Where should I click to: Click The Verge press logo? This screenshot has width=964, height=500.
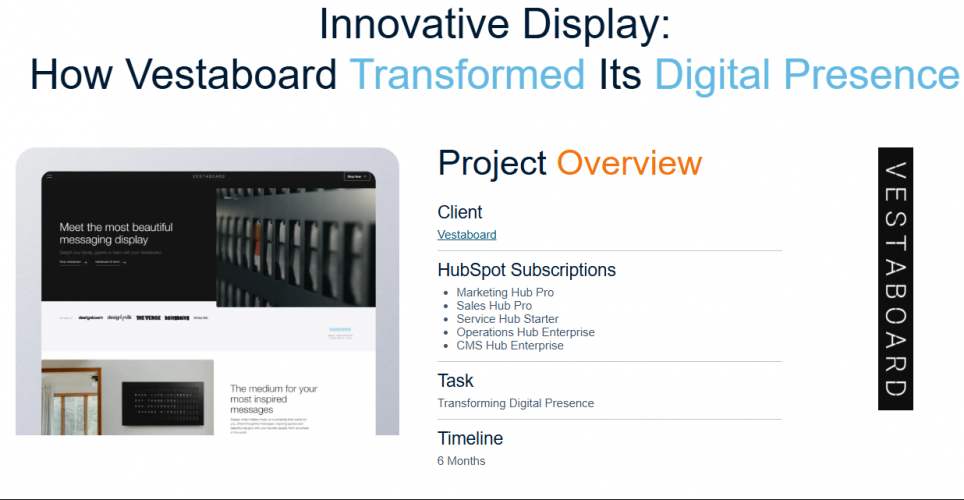(x=148, y=318)
